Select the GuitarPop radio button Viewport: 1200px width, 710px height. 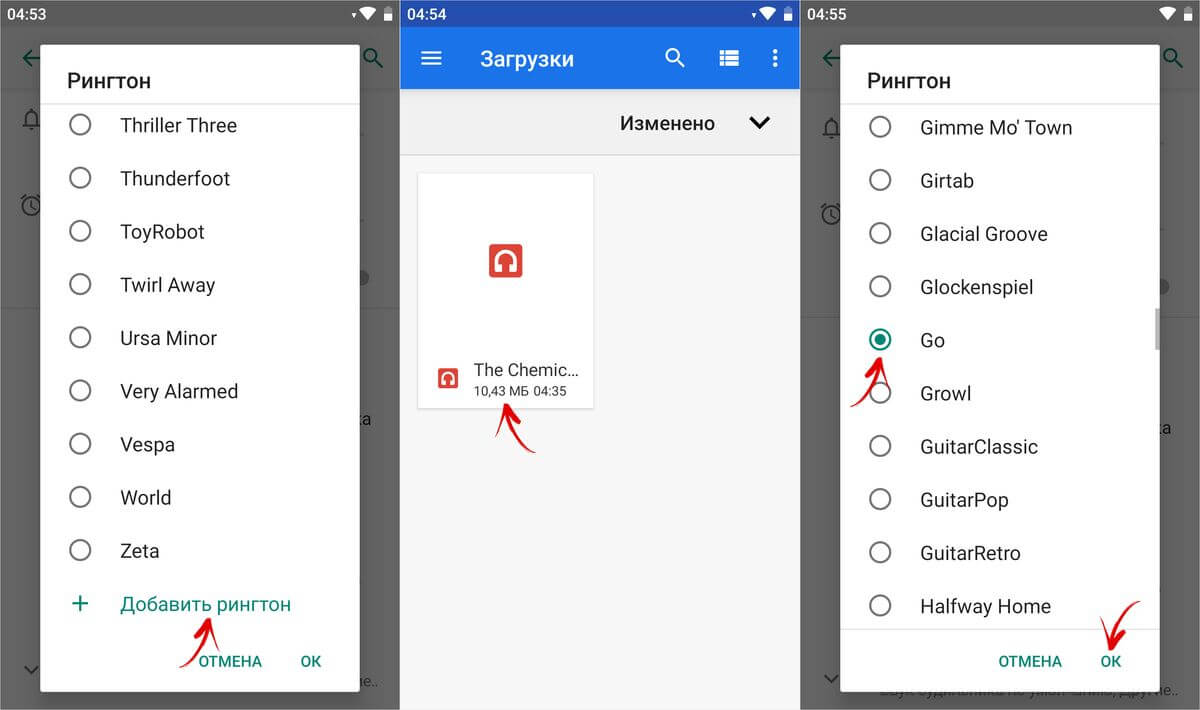coord(880,499)
